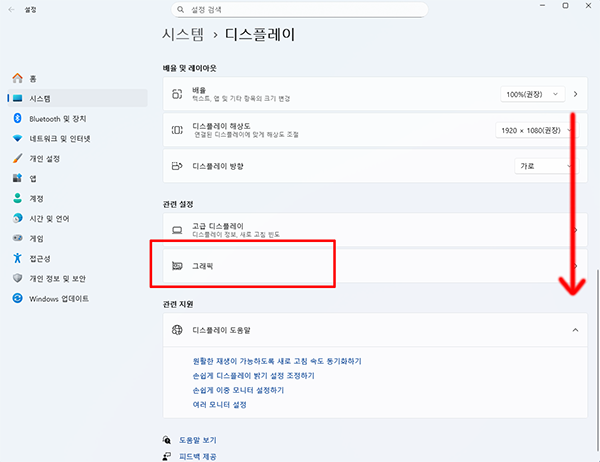Image resolution: width=600 pixels, height=462 pixels.
Task: Click the 설정 검색 search box
Action: pyautogui.click(x=294, y=8)
